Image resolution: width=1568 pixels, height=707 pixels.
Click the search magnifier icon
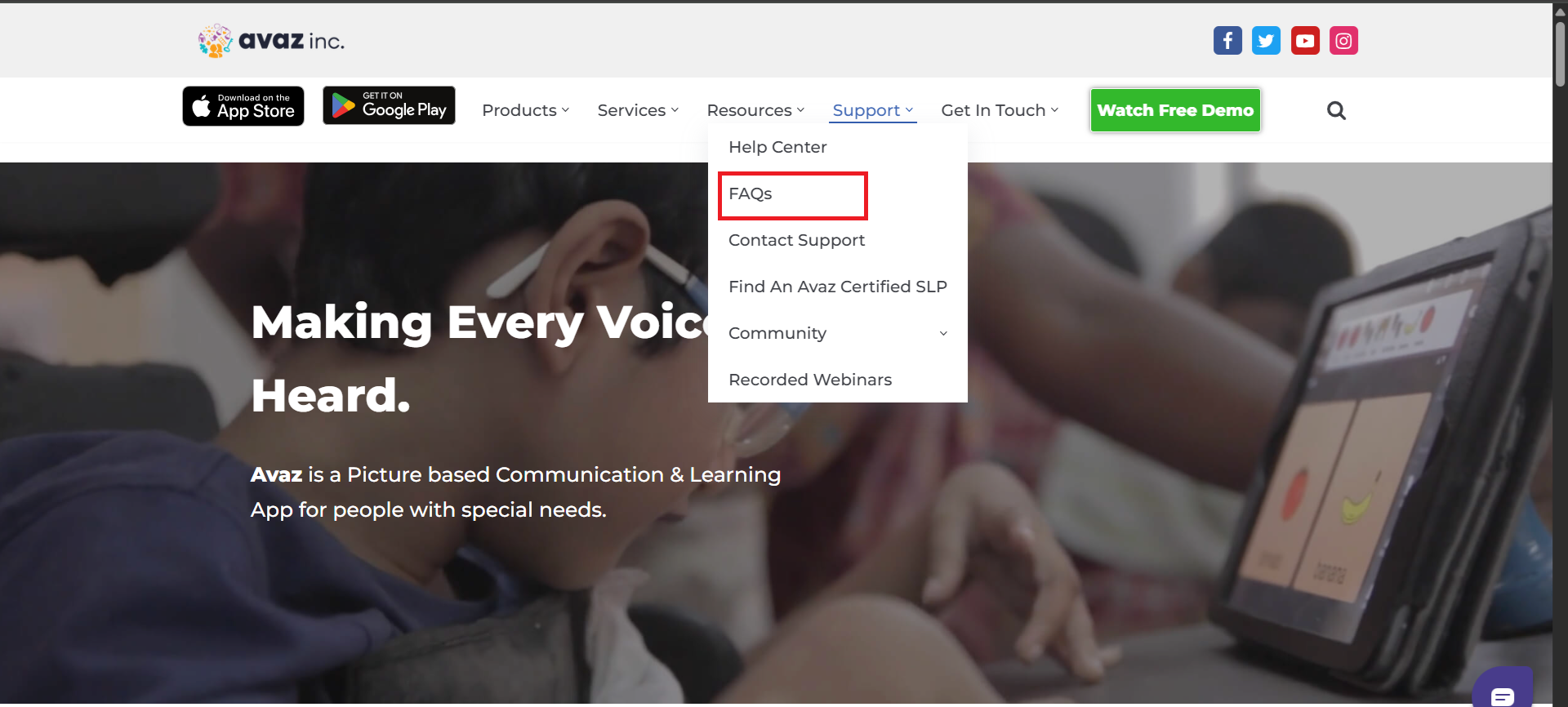(1336, 110)
